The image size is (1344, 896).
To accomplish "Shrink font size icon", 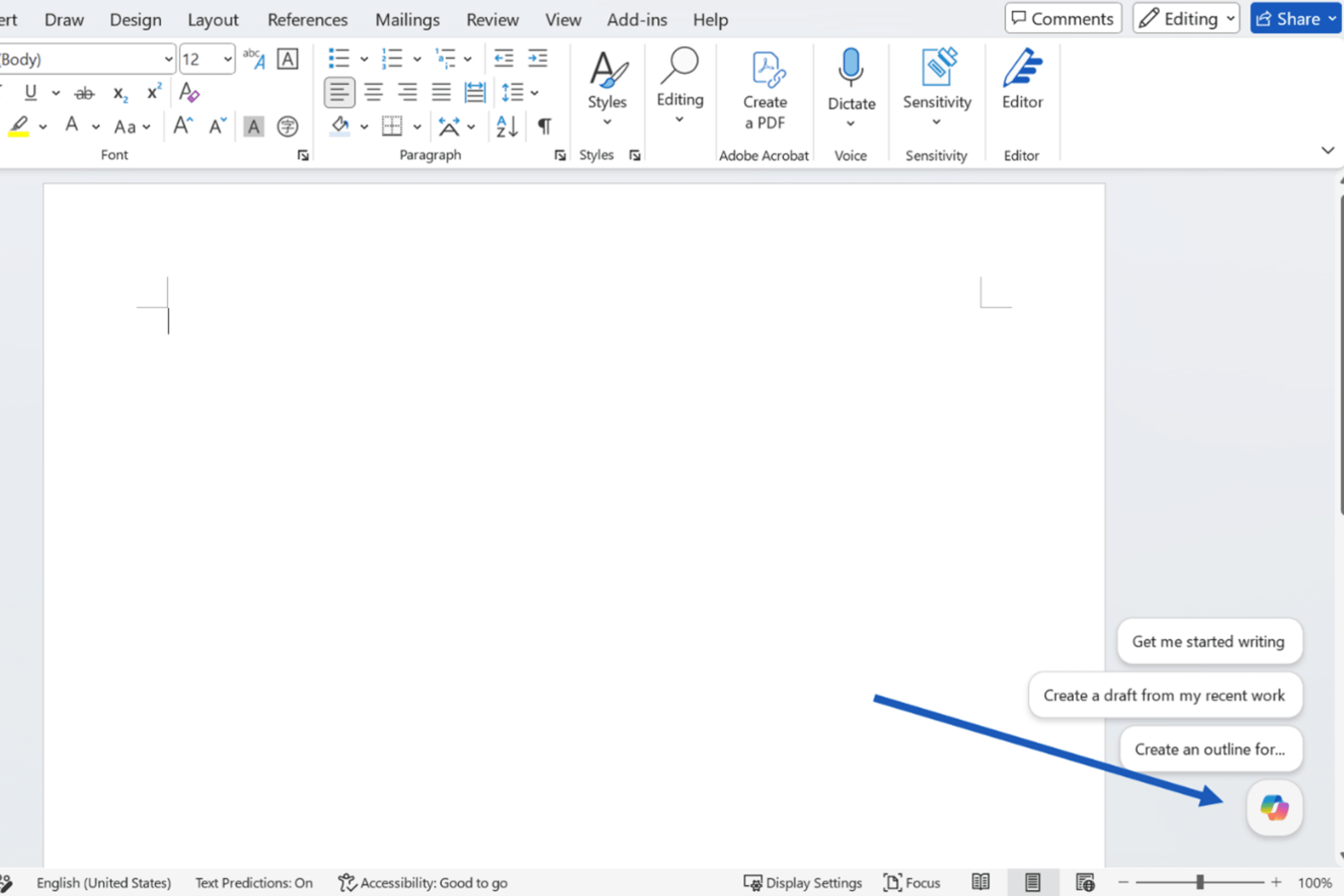I will click(x=217, y=125).
